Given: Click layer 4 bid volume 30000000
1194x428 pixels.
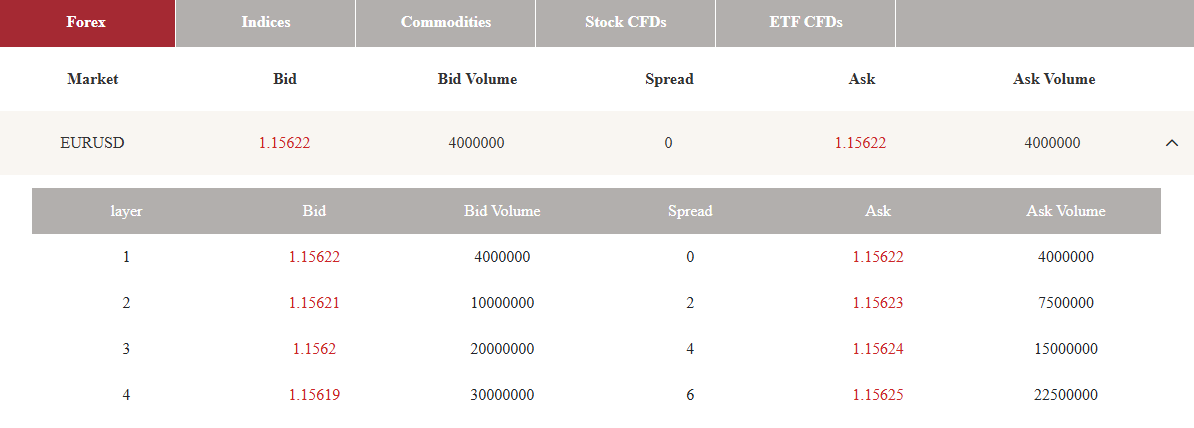Looking at the screenshot, I should (x=503, y=395).
